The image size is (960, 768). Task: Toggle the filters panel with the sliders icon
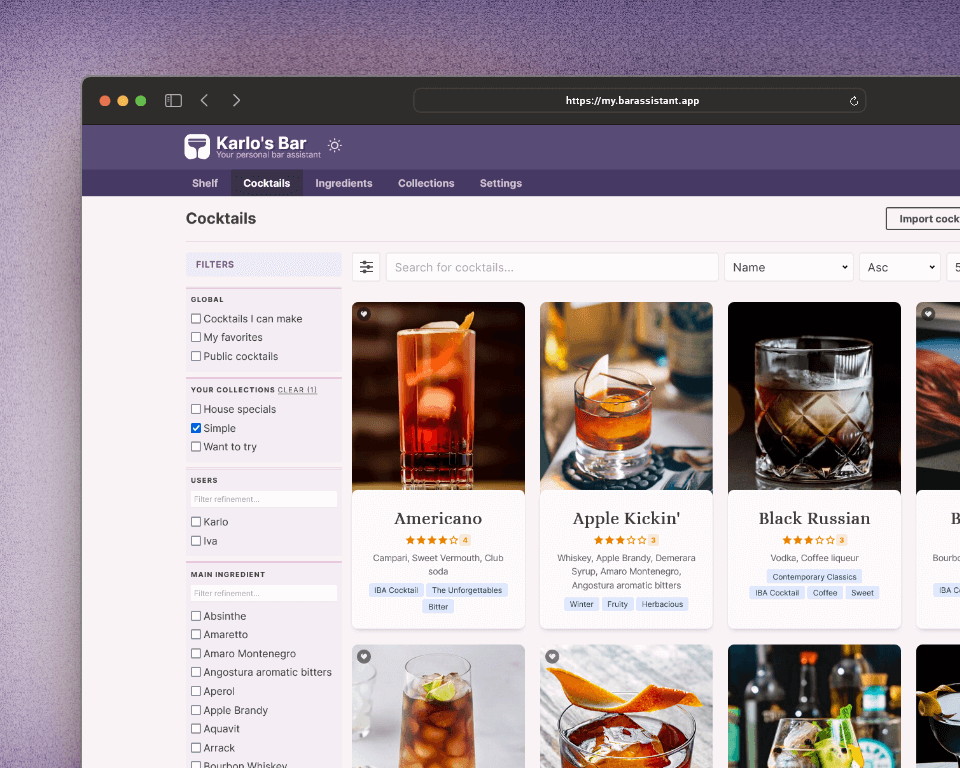pos(366,267)
